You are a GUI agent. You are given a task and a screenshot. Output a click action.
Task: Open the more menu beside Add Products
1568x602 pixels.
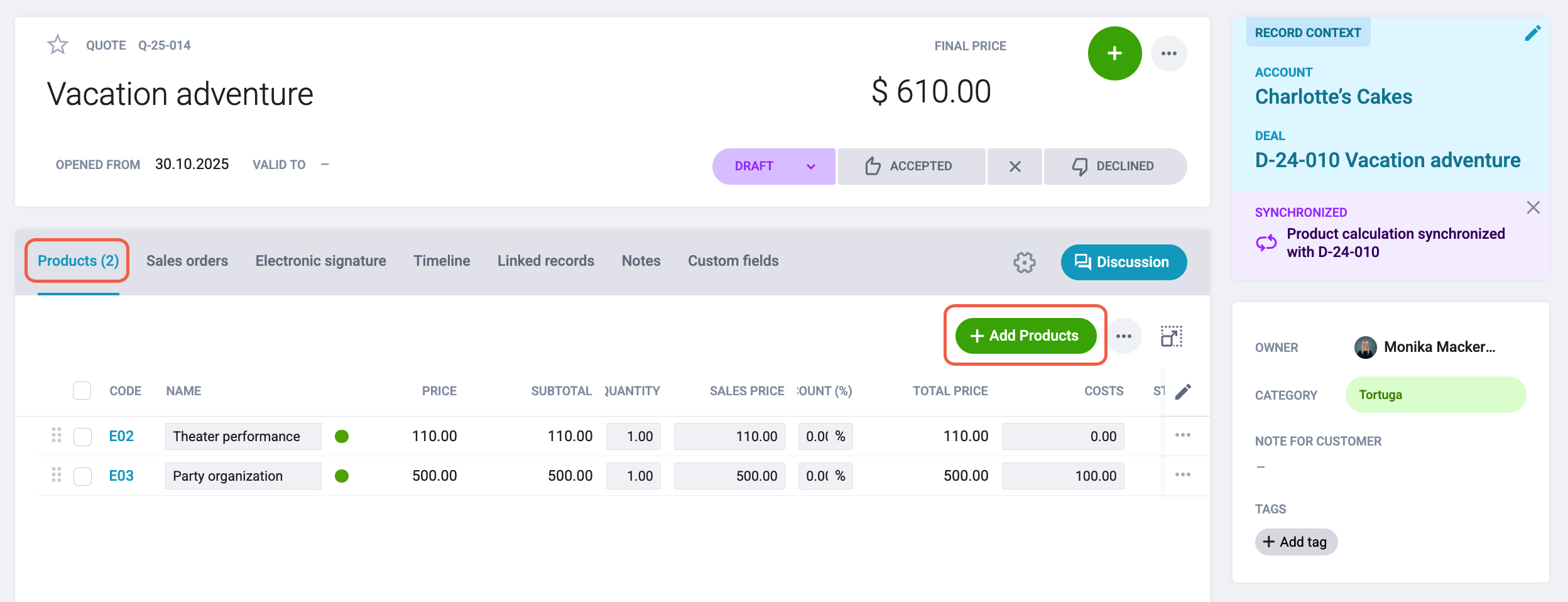click(x=1123, y=336)
